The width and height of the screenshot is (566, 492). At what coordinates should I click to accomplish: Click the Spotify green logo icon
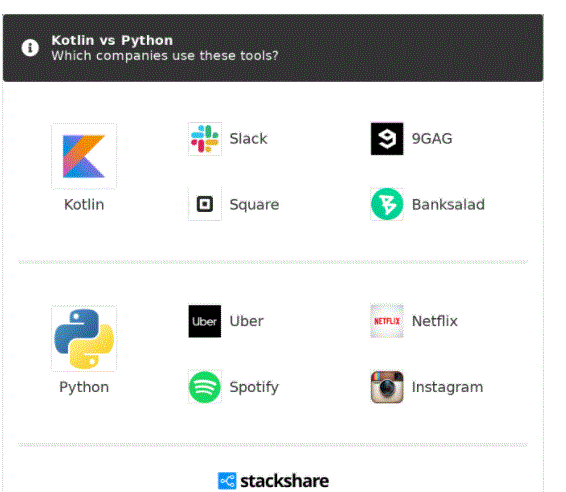click(205, 387)
